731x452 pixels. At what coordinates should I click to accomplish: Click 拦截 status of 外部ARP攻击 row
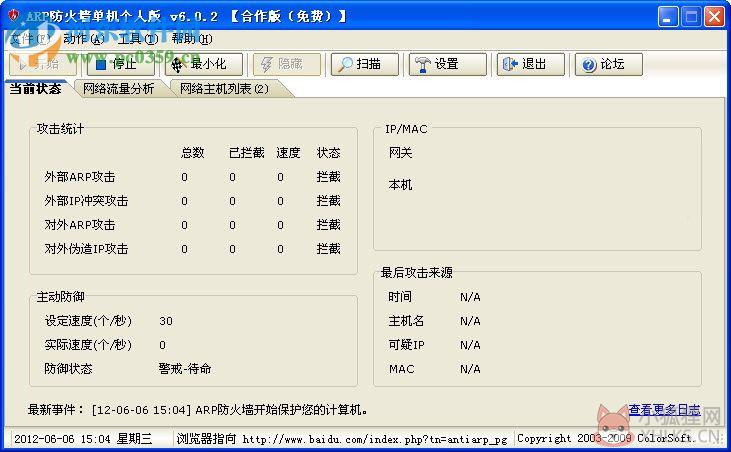(x=328, y=177)
